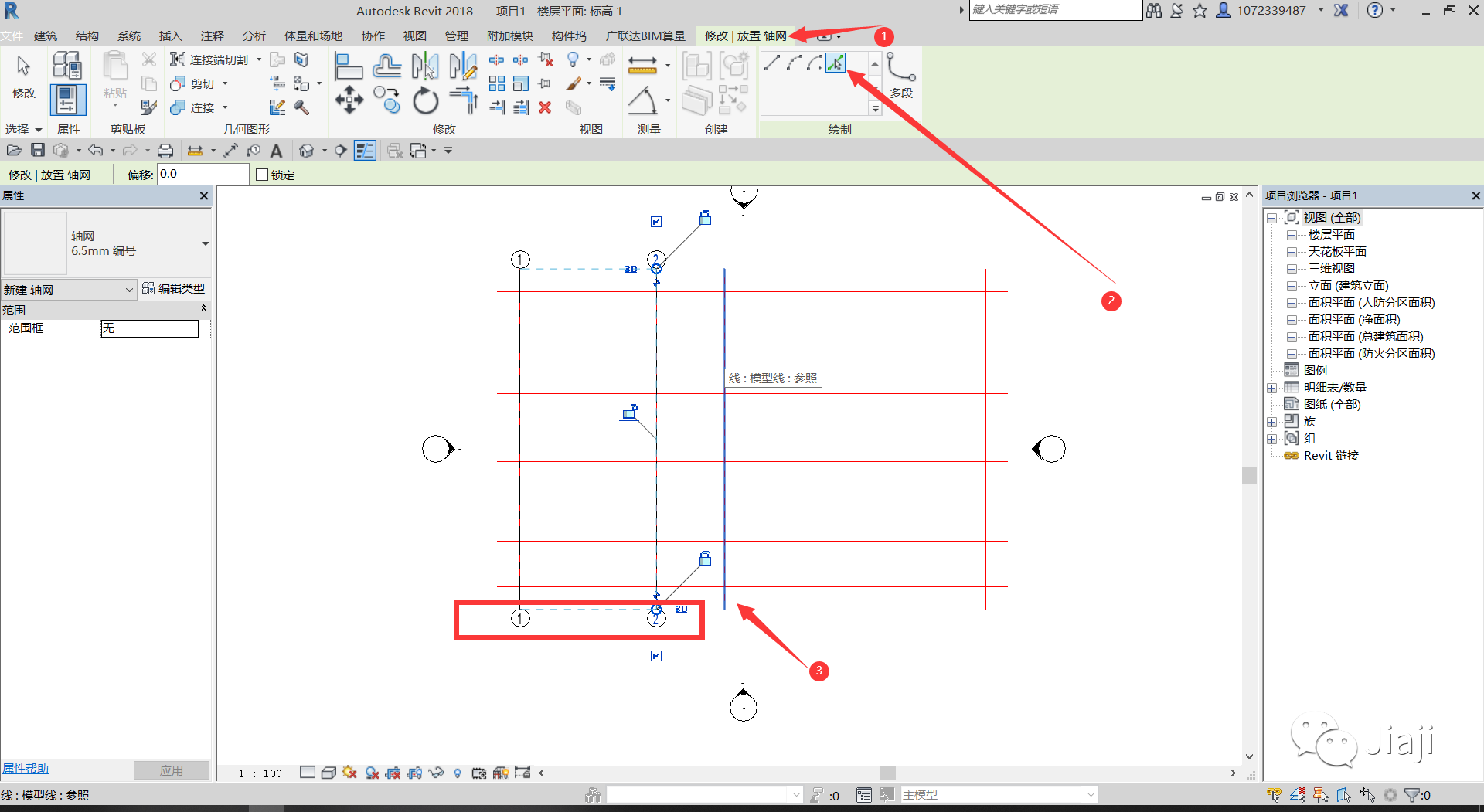Image resolution: width=1484 pixels, height=812 pixels.
Task: Toggle the bottom 3D extent control
Action: [681, 609]
